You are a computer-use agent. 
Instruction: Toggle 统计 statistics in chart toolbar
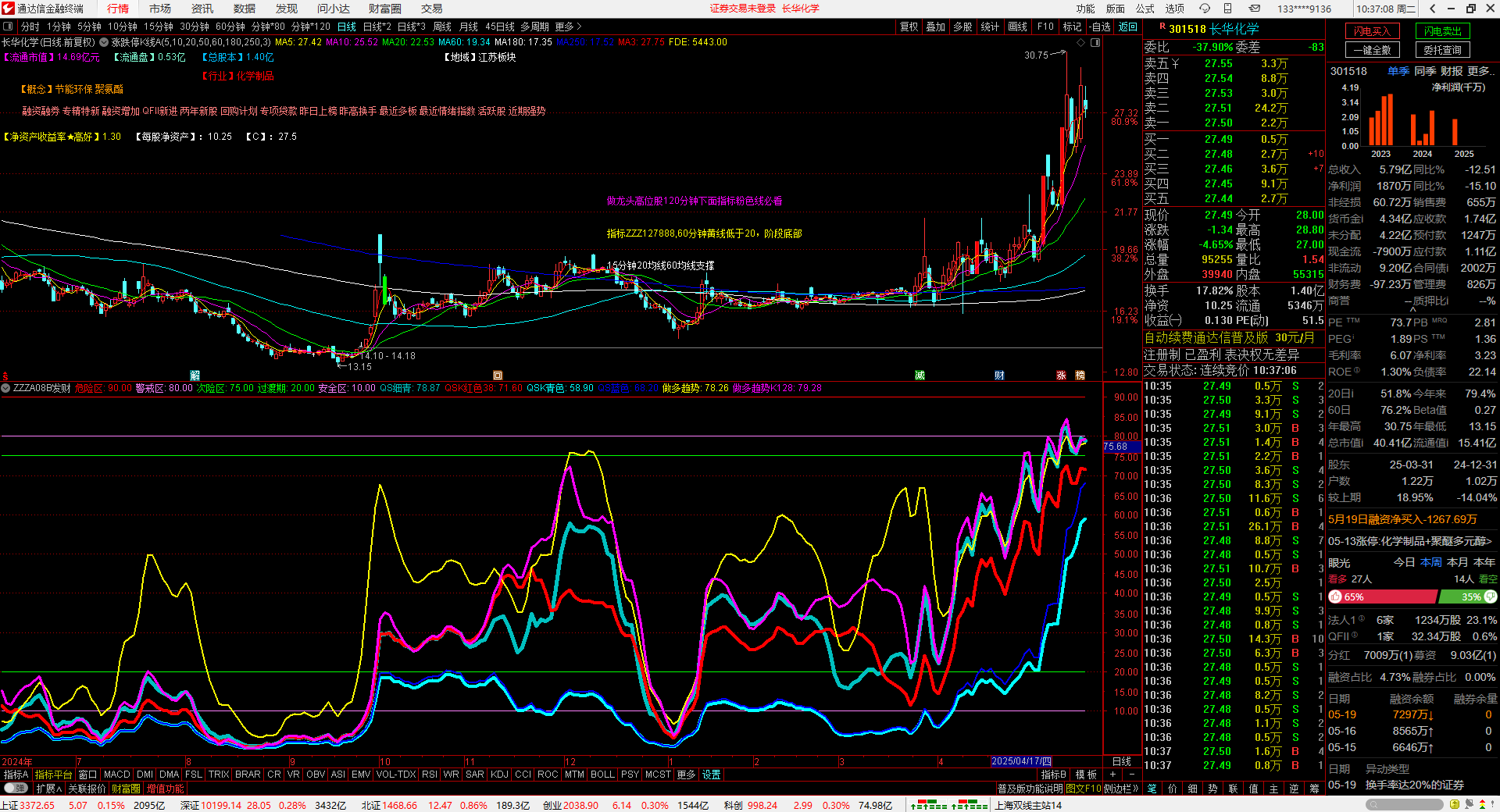(x=990, y=27)
